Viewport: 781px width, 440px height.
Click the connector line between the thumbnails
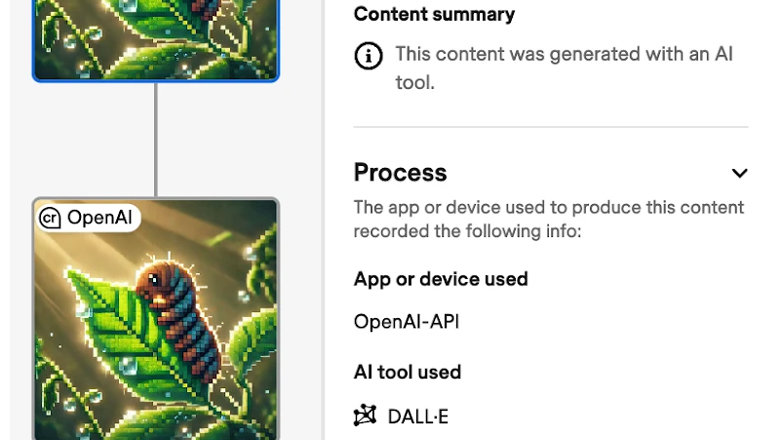coord(156,139)
